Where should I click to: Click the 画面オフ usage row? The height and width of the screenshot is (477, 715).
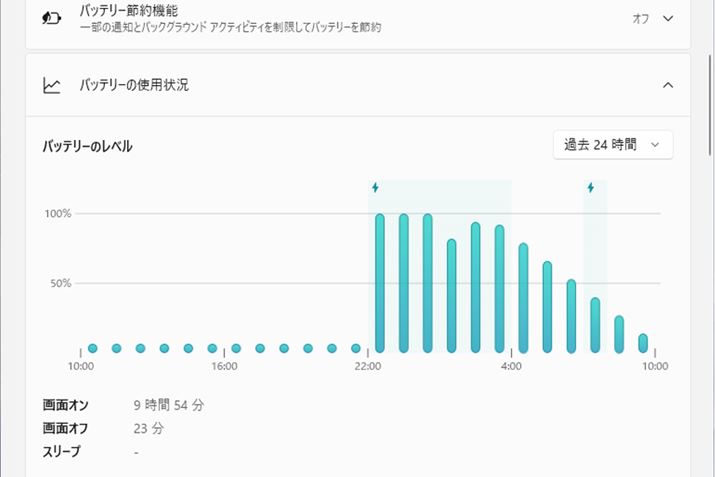coord(103,429)
